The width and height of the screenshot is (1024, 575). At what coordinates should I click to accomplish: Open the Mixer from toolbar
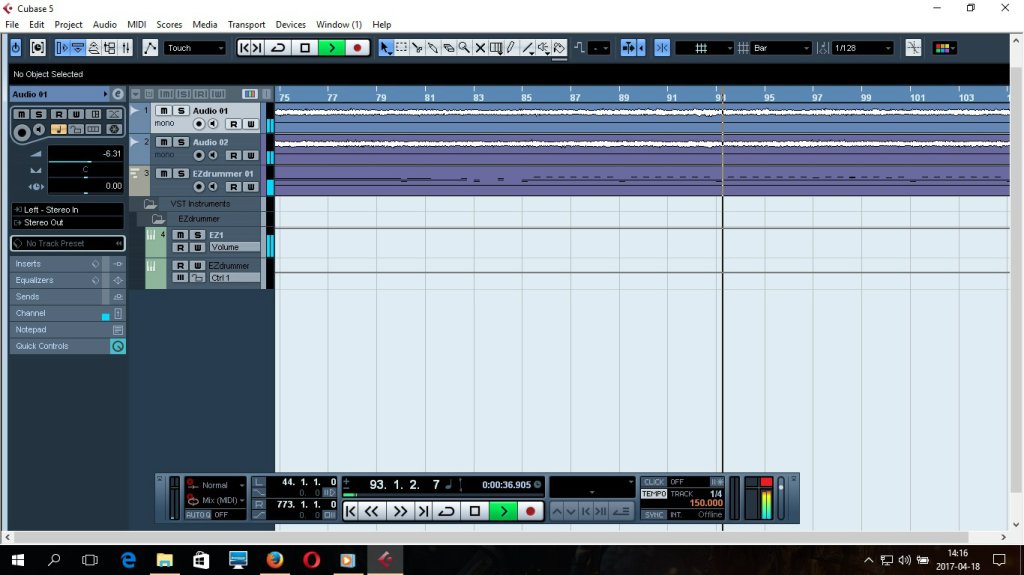point(125,48)
